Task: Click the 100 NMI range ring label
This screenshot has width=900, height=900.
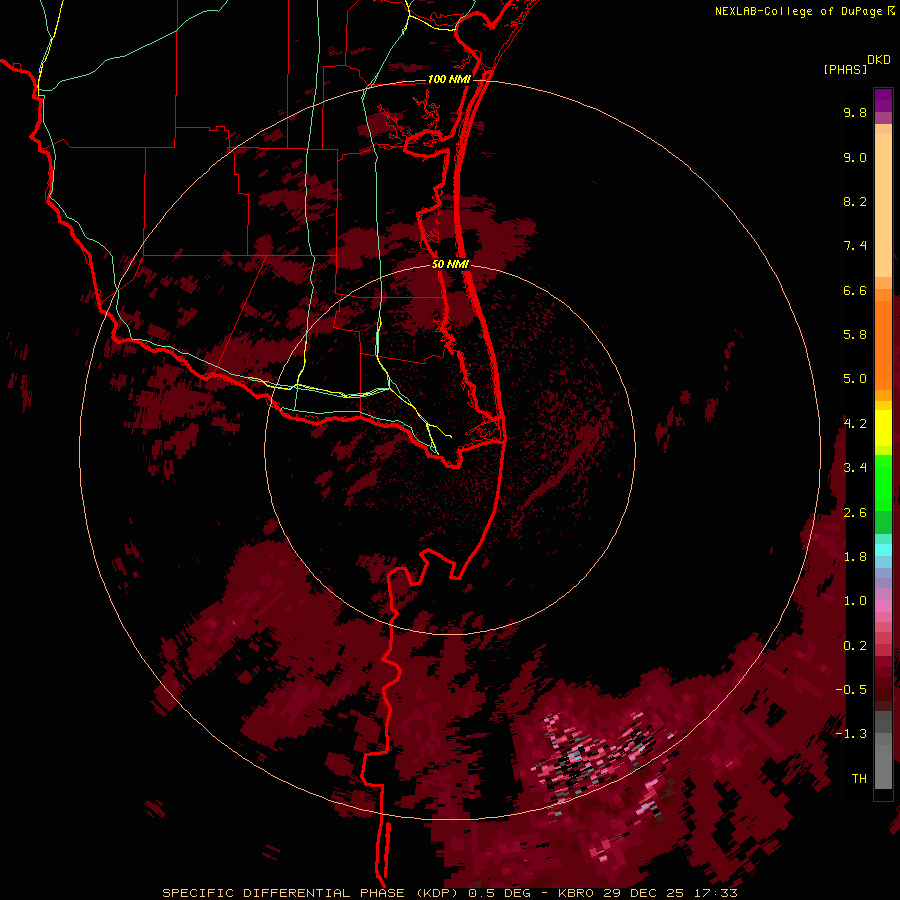Action: (449, 79)
